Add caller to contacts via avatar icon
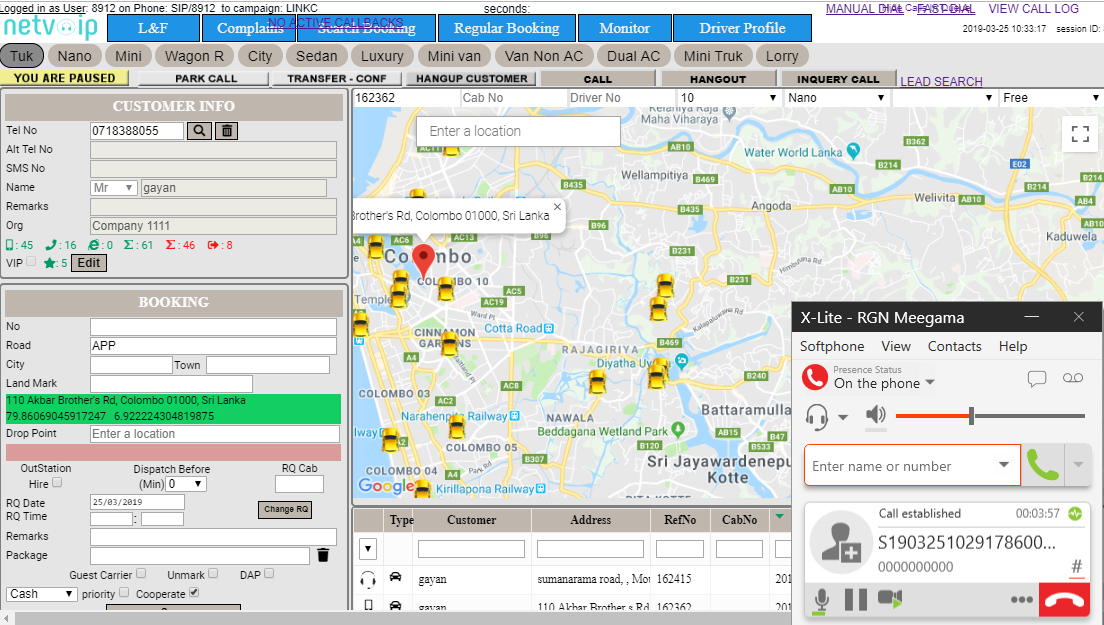Image resolution: width=1104 pixels, height=625 pixels. tap(841, 542)
